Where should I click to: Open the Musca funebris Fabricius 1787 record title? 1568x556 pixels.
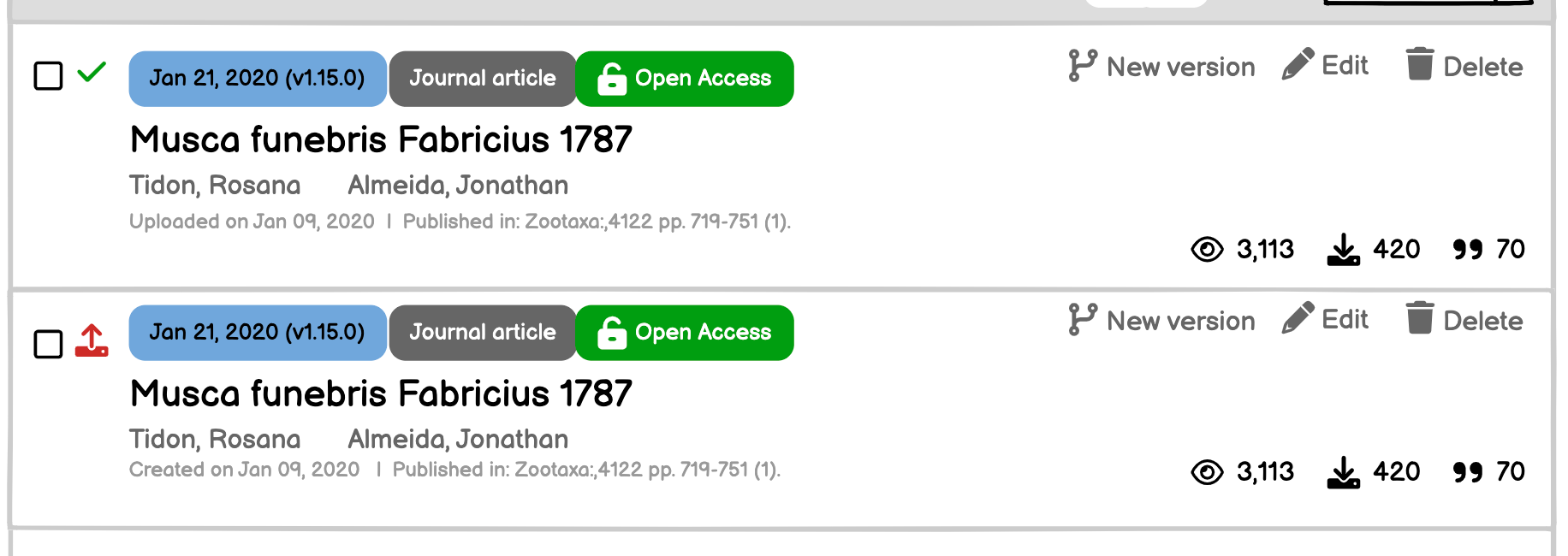click(380, 139)
